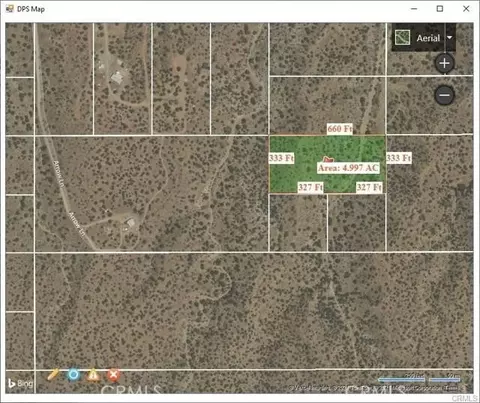Click the Bing logo

(20, 384)
